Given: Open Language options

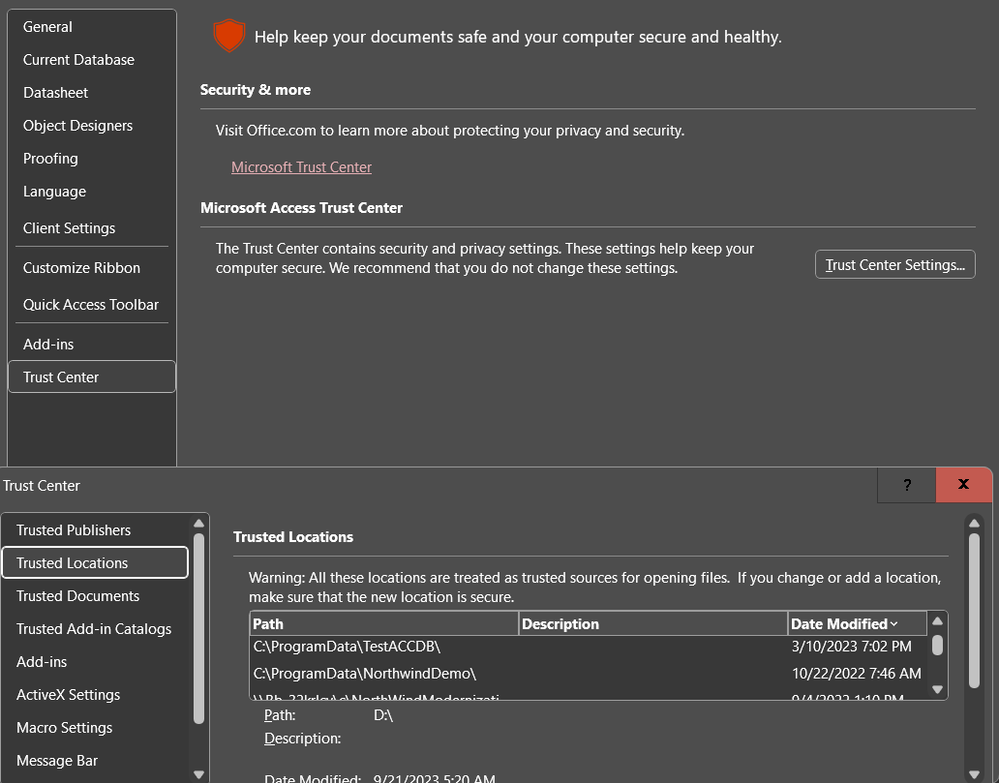Looking at the screenshot, I should point(54,192).
